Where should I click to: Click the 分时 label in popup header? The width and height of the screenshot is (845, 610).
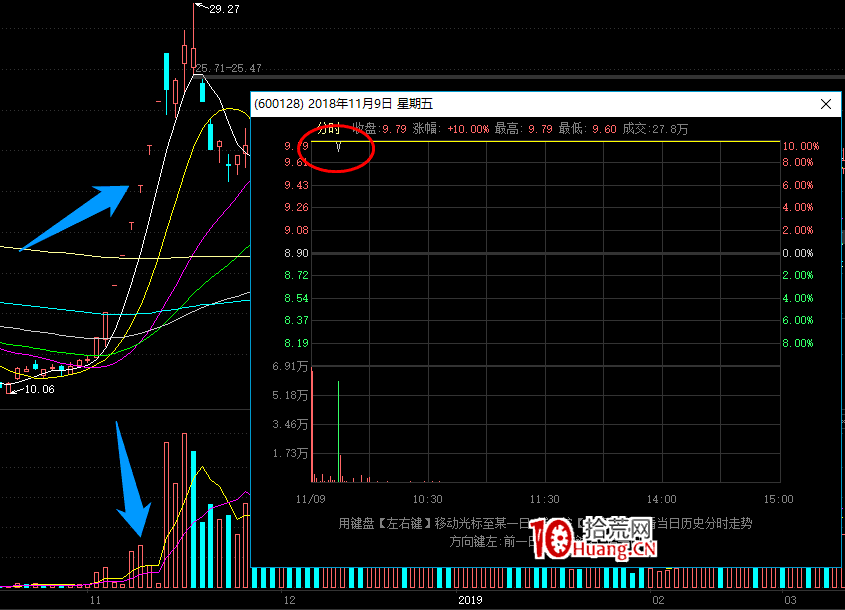point(329,128)
